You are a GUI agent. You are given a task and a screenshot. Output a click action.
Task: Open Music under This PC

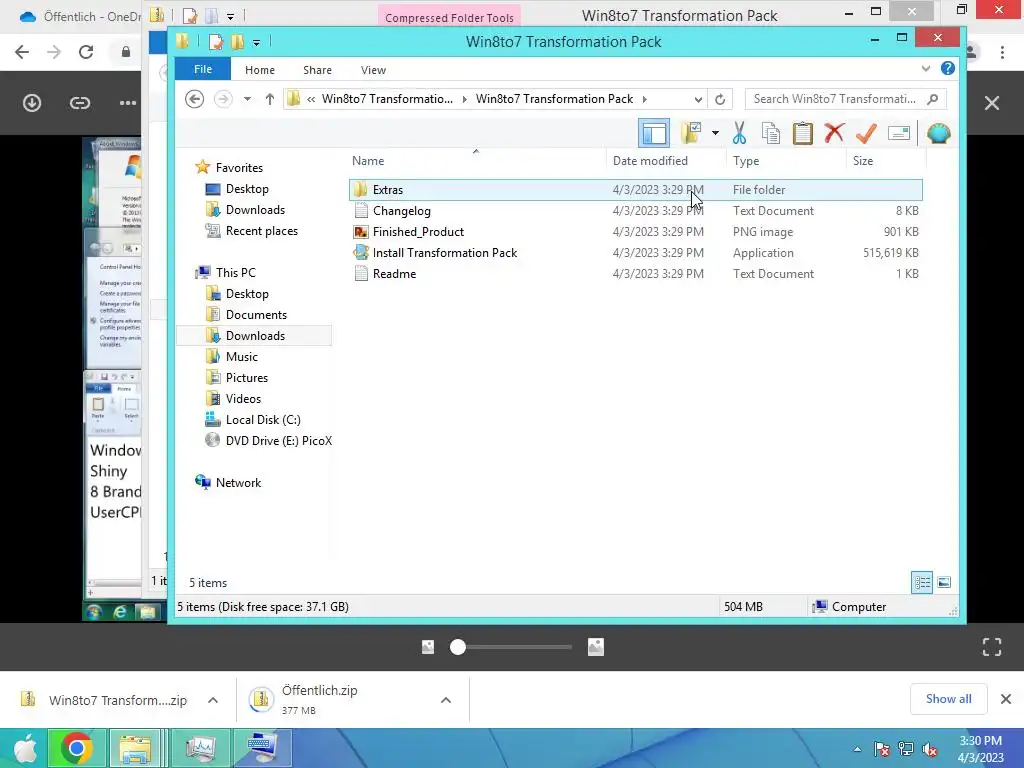click(242, 357)
